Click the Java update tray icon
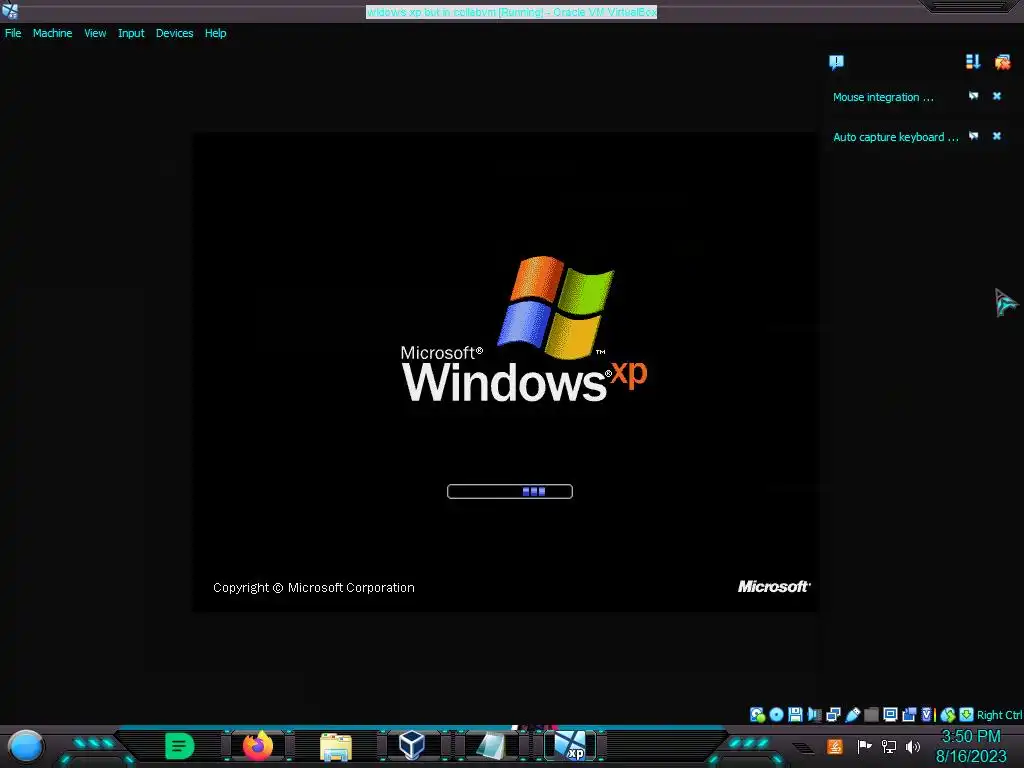 pos(835,746)
